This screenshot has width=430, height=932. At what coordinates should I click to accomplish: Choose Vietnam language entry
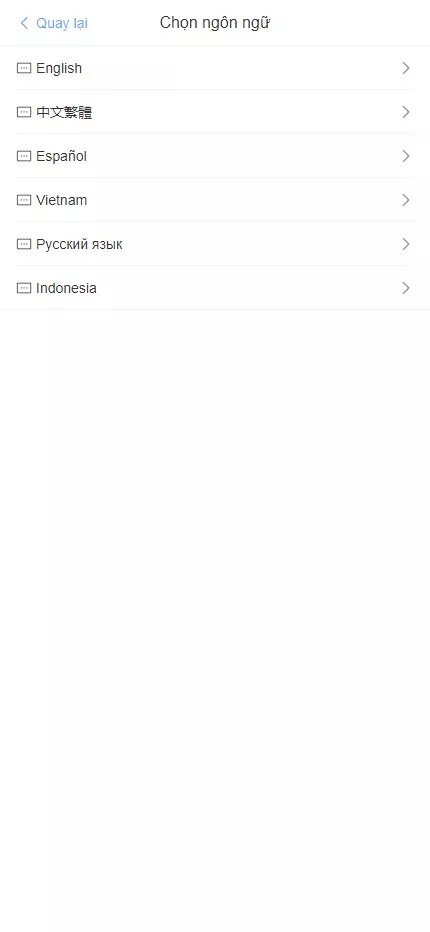pos(214,200)
